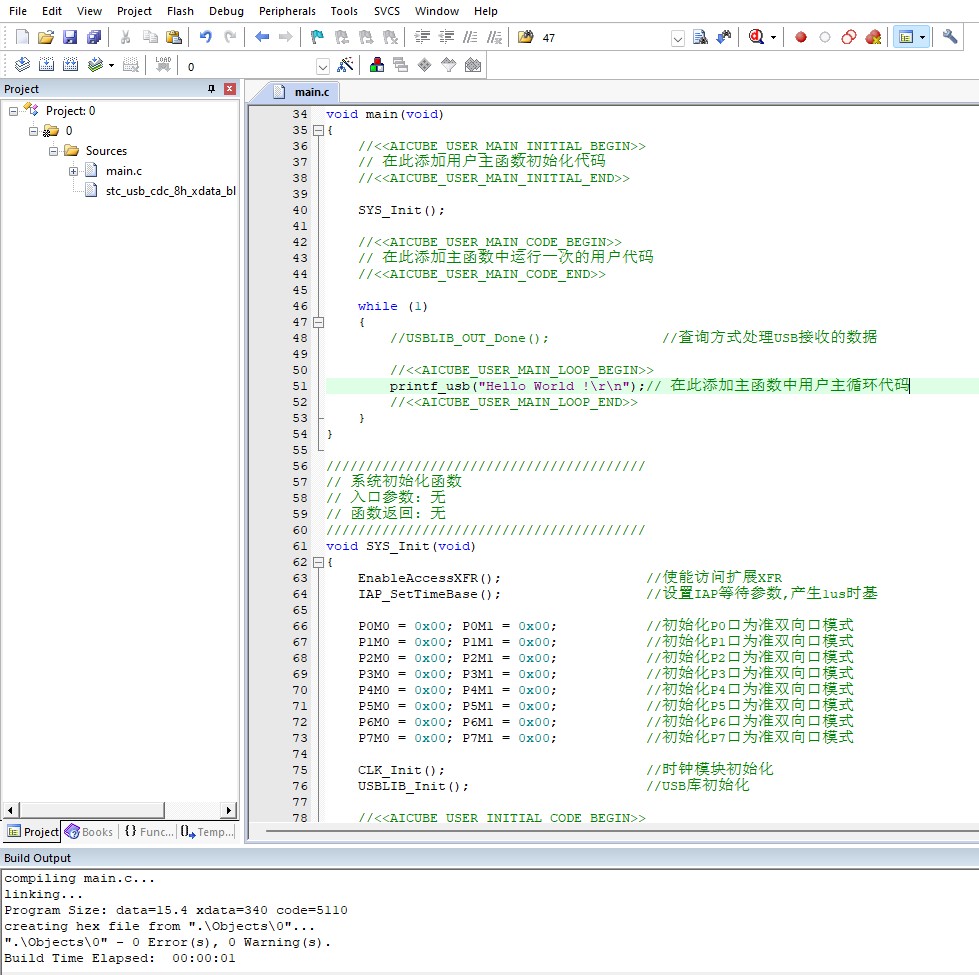Click the Save All icon

(x=94, y=37)
